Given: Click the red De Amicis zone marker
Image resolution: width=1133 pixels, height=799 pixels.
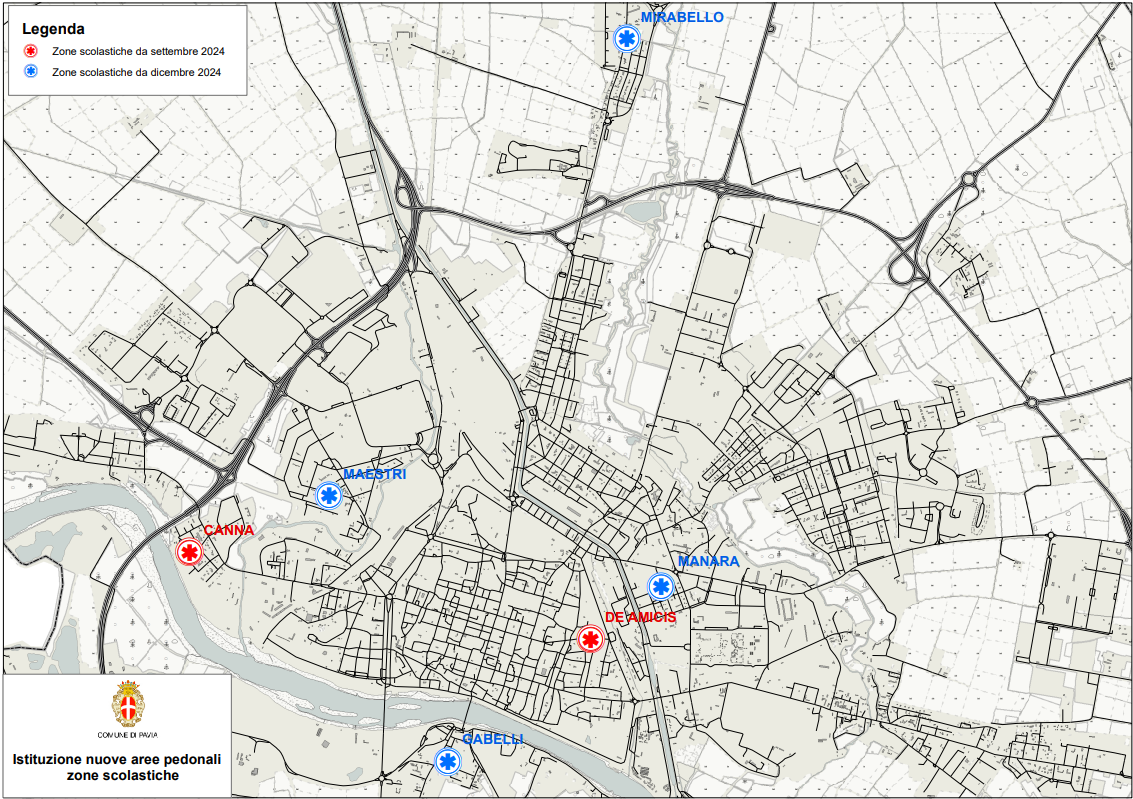Looking at the screenshot, I should (590, 640).
